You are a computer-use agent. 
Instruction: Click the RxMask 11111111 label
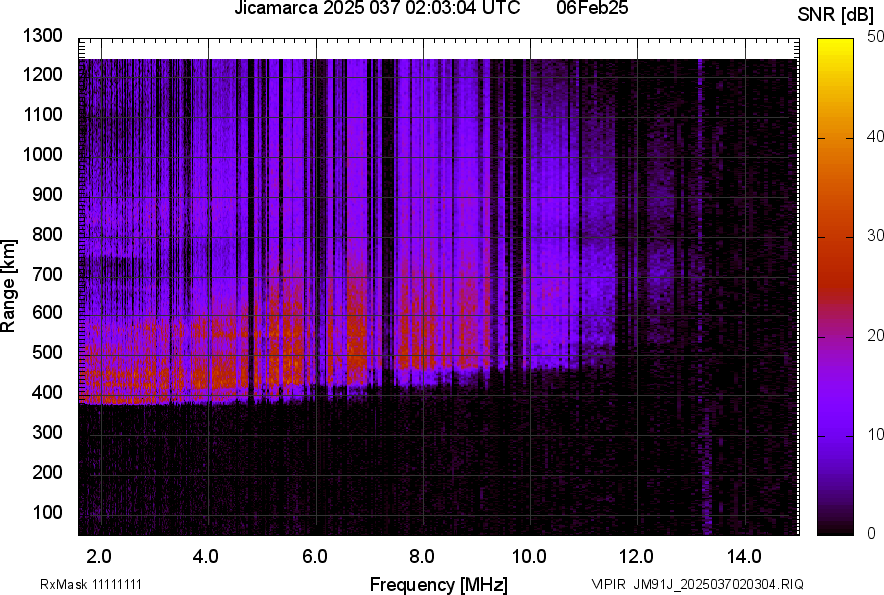click(76, 584)
